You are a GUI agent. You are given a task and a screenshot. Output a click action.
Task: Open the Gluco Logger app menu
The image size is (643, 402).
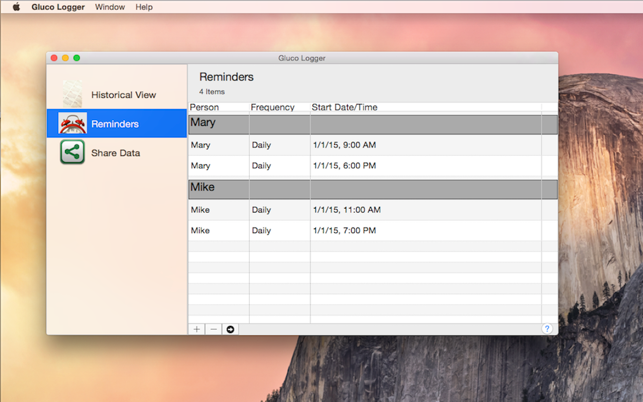tap(58, 7)
